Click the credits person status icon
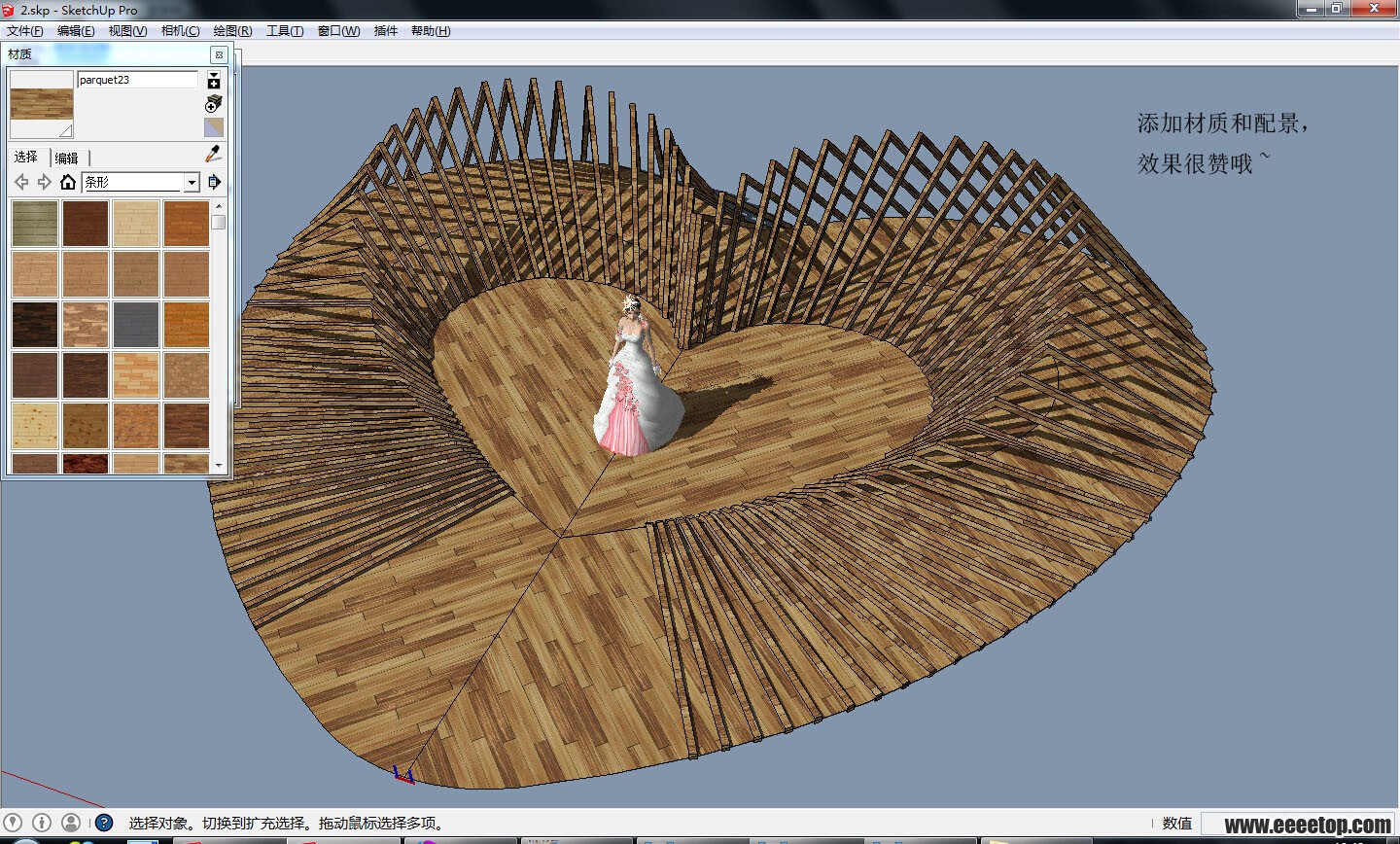This screenshot has height=844, width=1400. (42, 823)
